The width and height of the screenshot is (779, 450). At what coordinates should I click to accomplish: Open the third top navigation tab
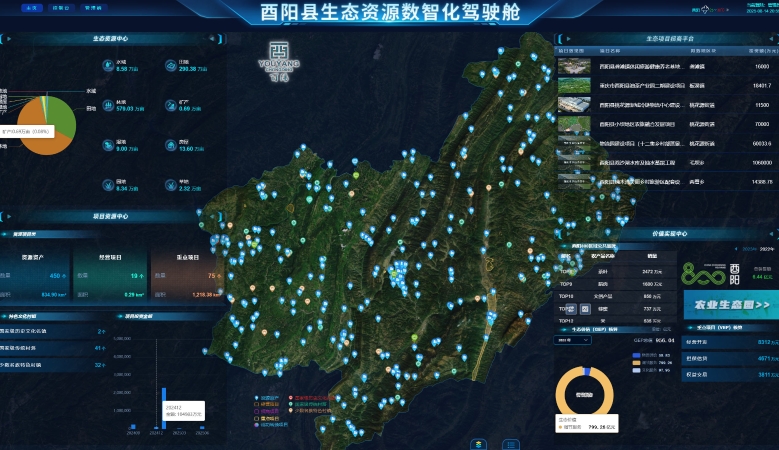click(93, 7)
